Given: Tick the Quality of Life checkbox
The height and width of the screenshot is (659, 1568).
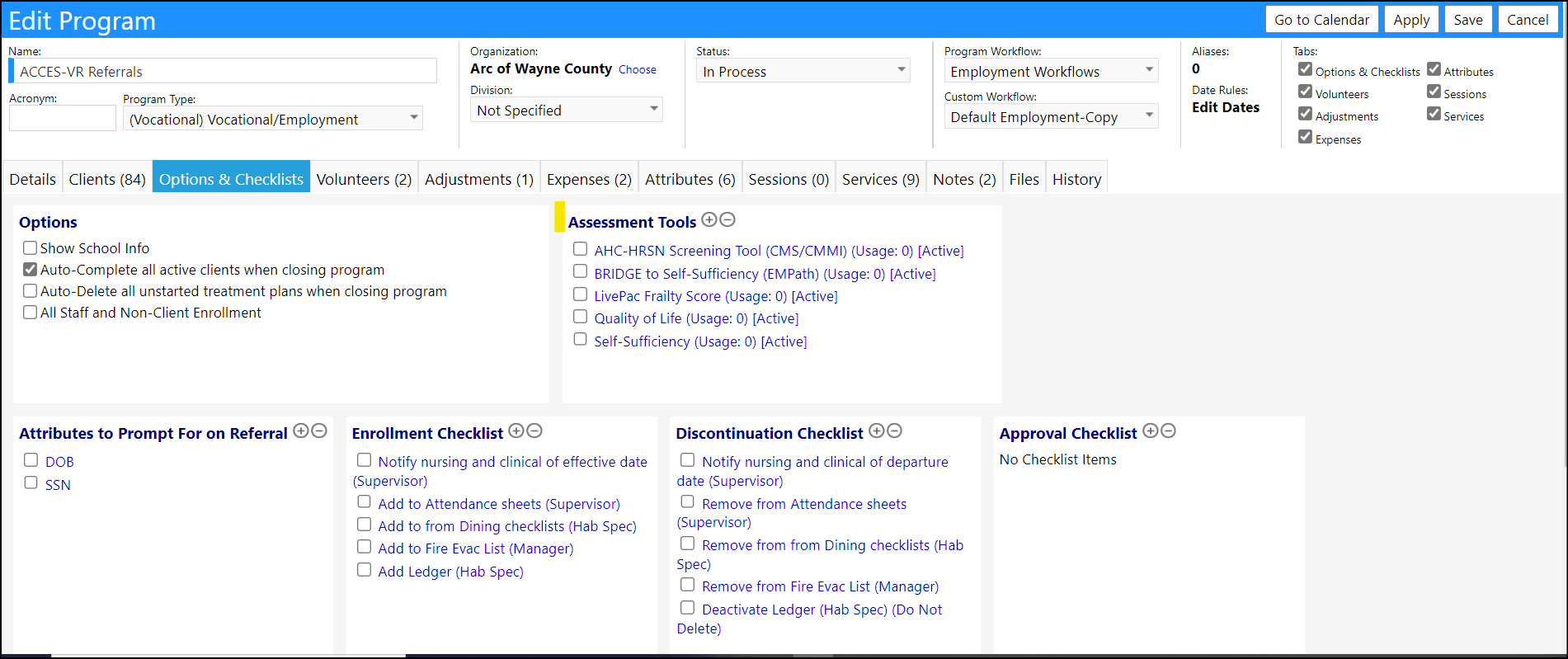Looking at the screenshot, I should 581,316.
